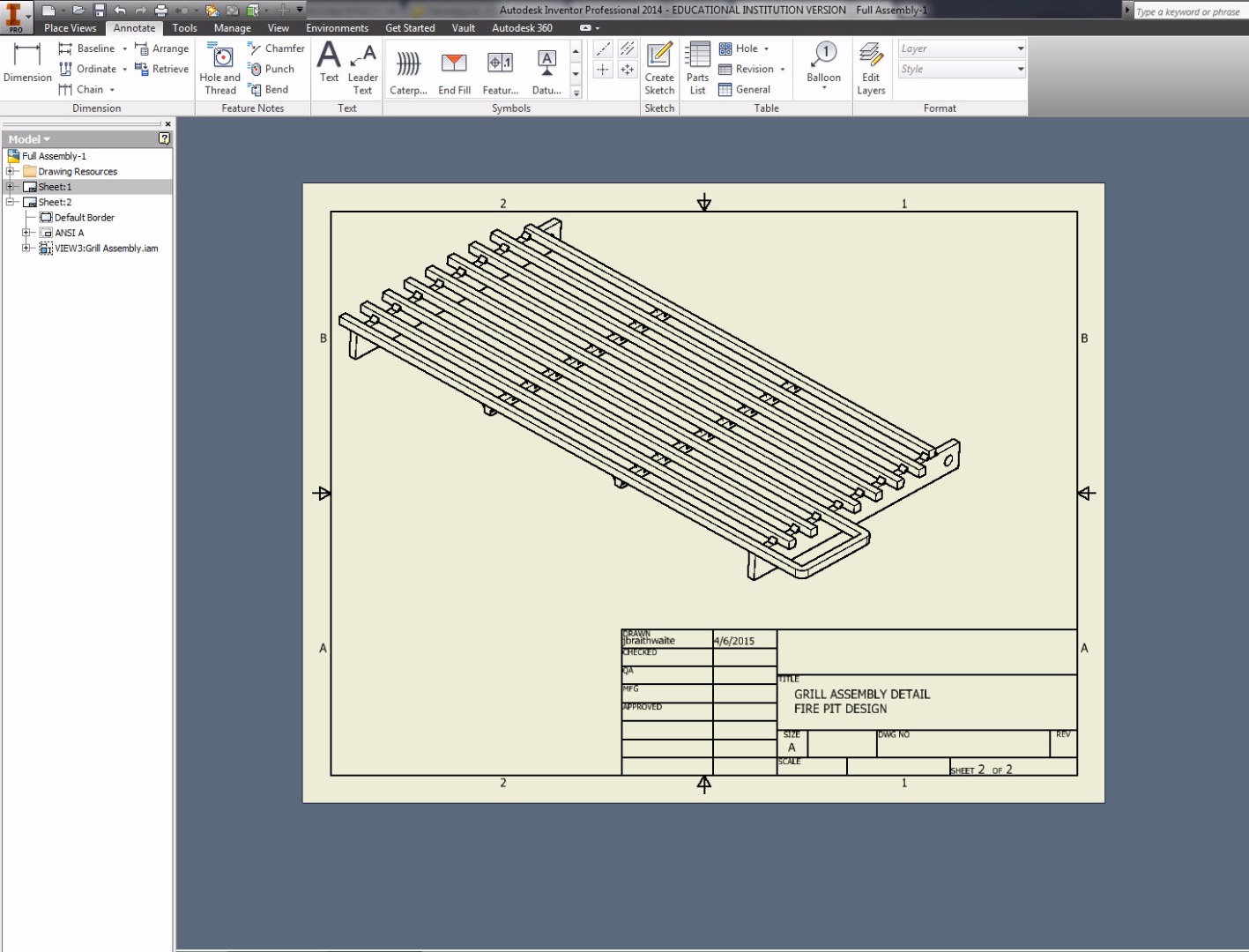Select the Punch note tool

click(x=271, y=69)
